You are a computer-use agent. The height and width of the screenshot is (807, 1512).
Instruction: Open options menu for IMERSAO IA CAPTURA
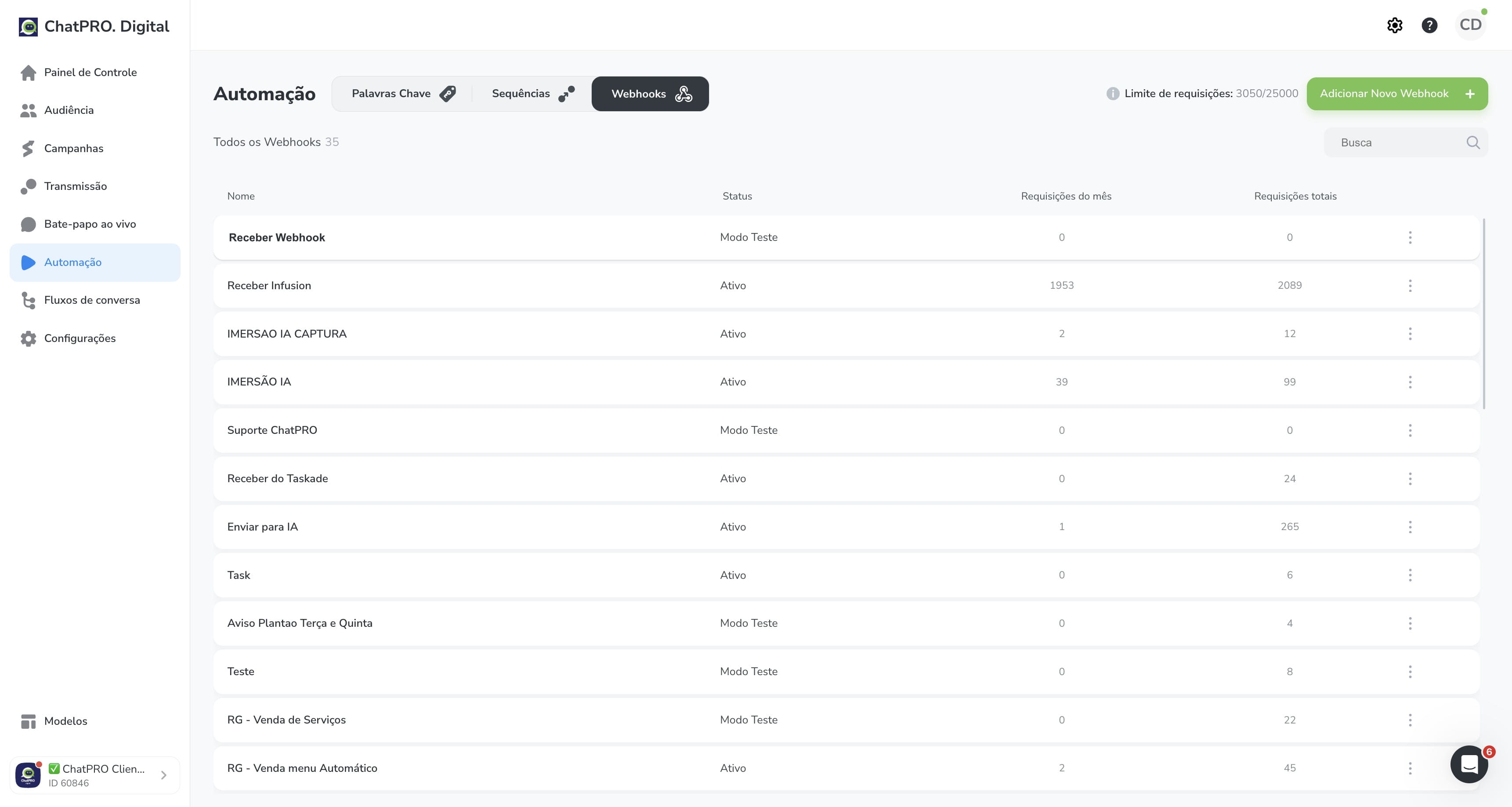click(1410, 334)
